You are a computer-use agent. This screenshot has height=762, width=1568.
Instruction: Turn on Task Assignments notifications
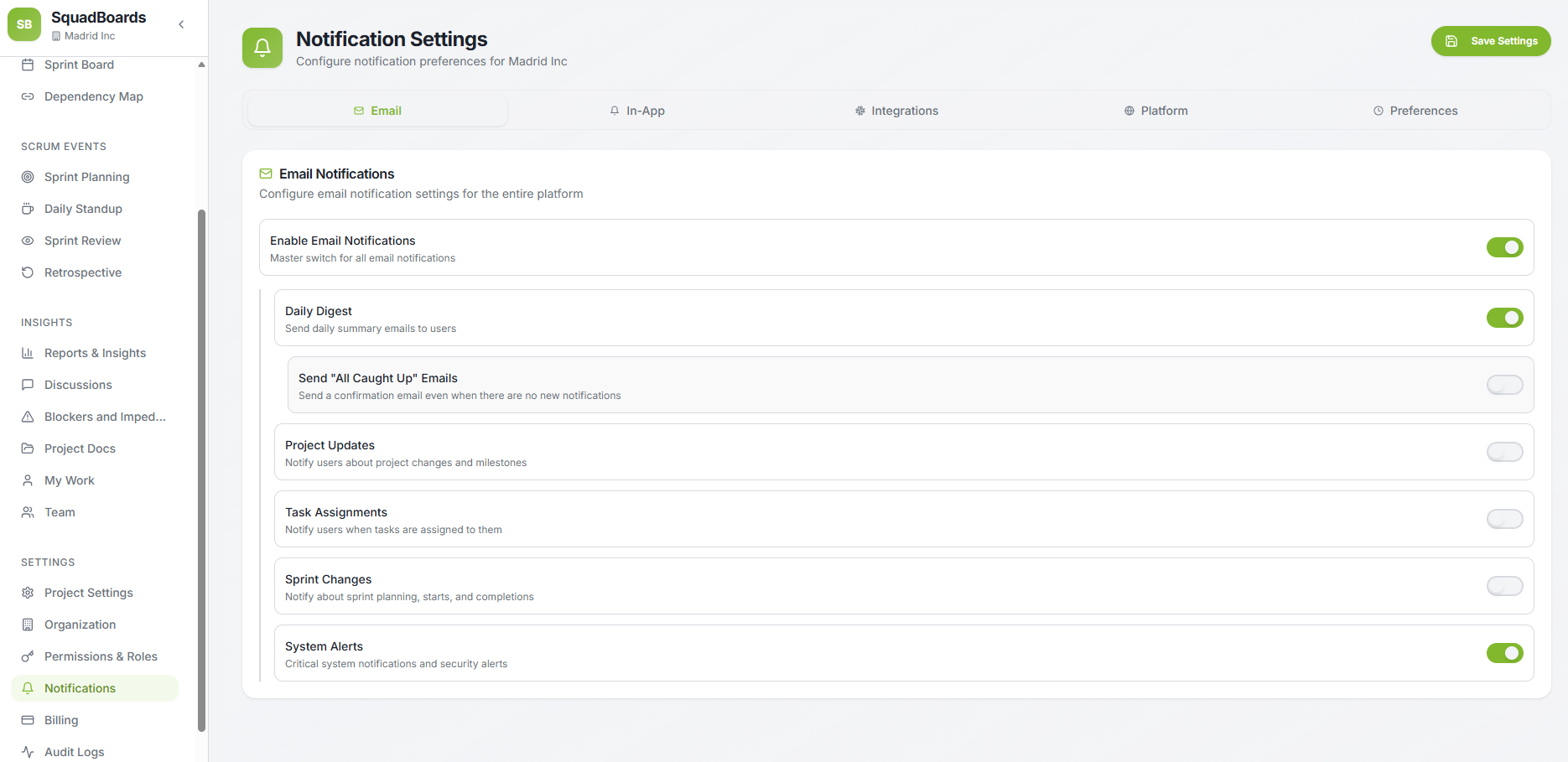point(1504,519)
